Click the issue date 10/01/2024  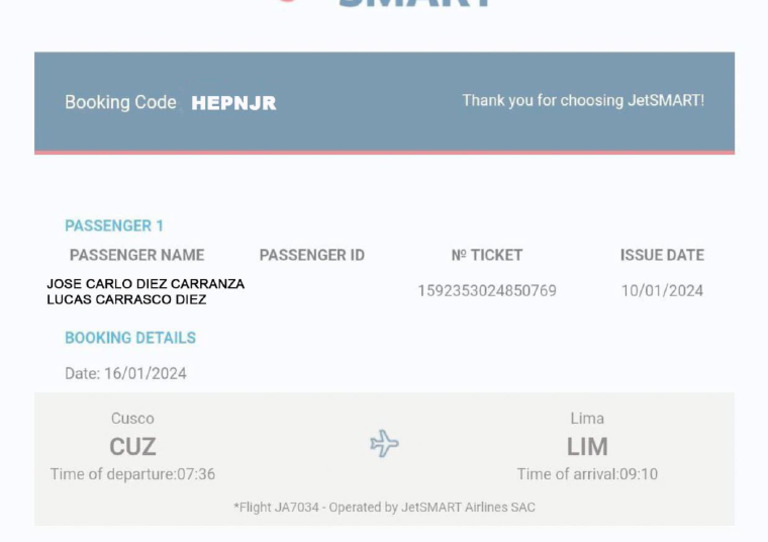pos(662,291)
